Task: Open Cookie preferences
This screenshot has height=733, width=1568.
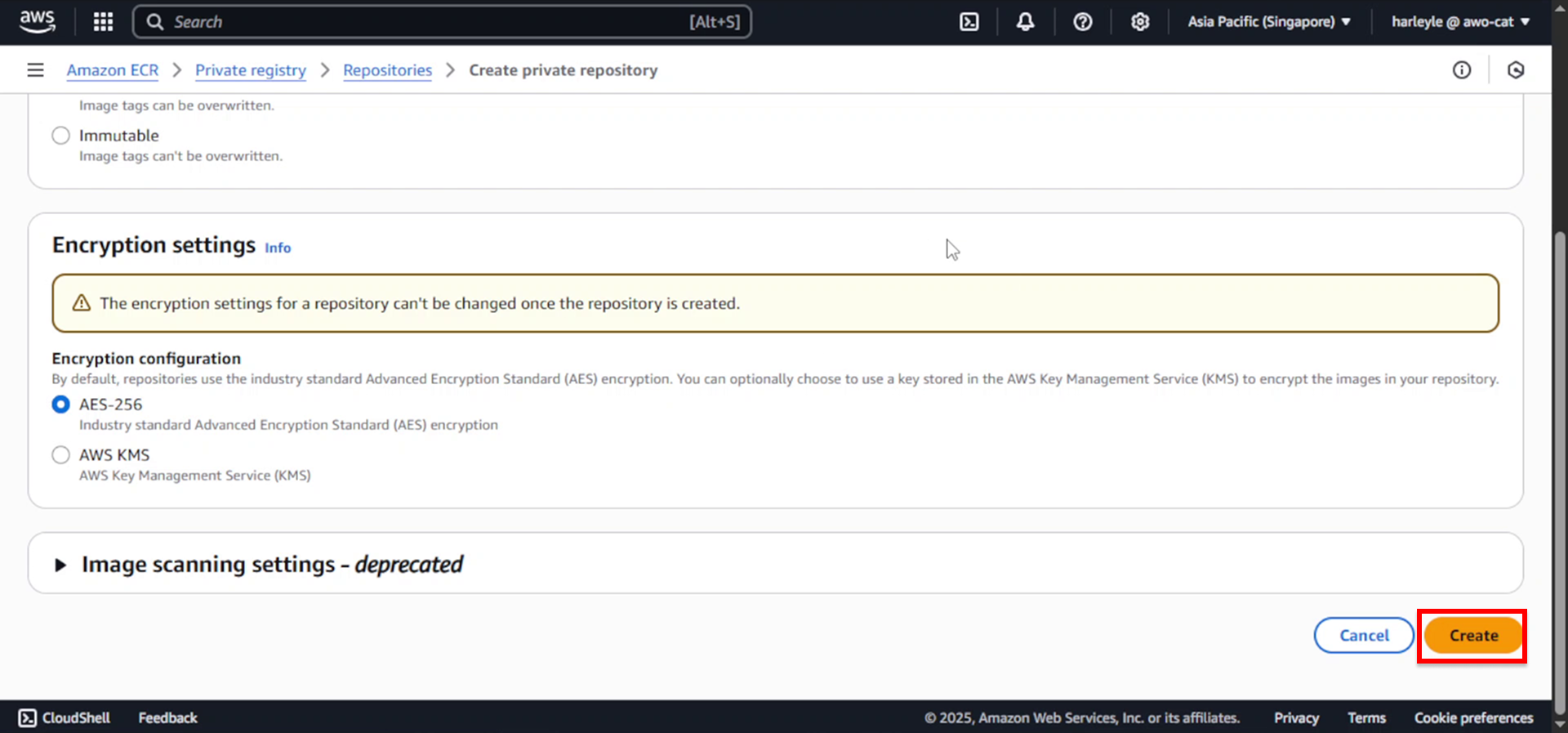Action: click(x=1473, y=717)
